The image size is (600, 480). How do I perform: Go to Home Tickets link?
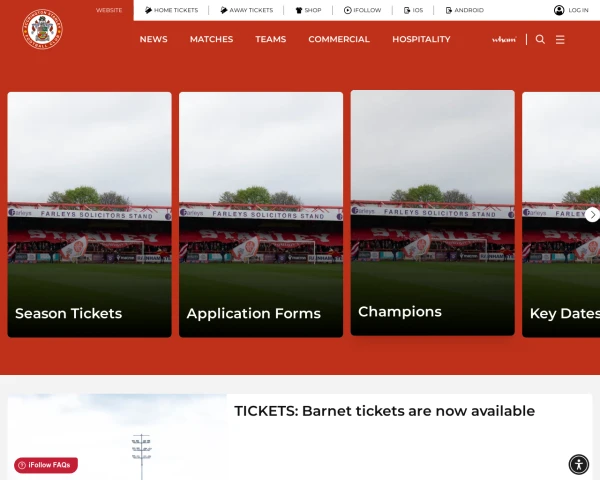click(171, 10)
